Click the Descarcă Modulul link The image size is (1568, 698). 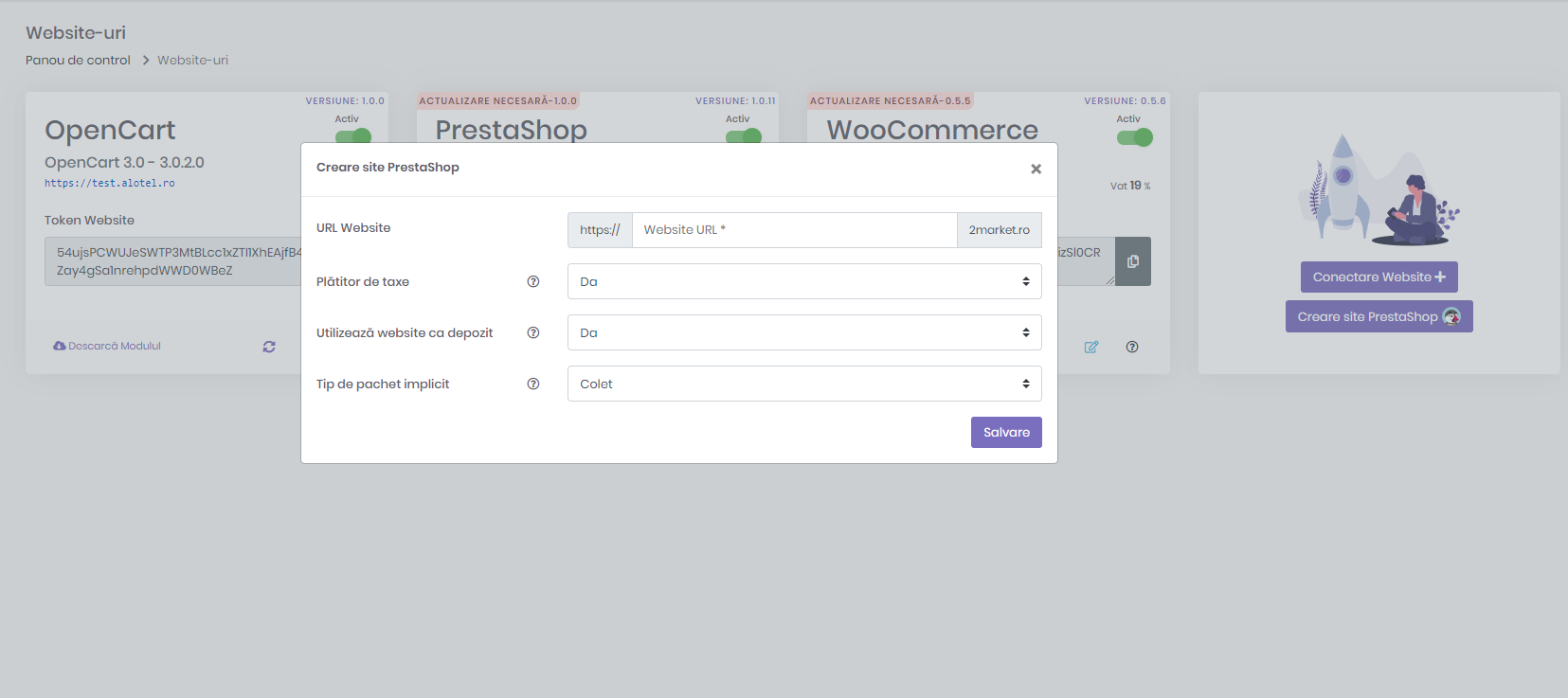pyautogui.click(x=108, y=346)
